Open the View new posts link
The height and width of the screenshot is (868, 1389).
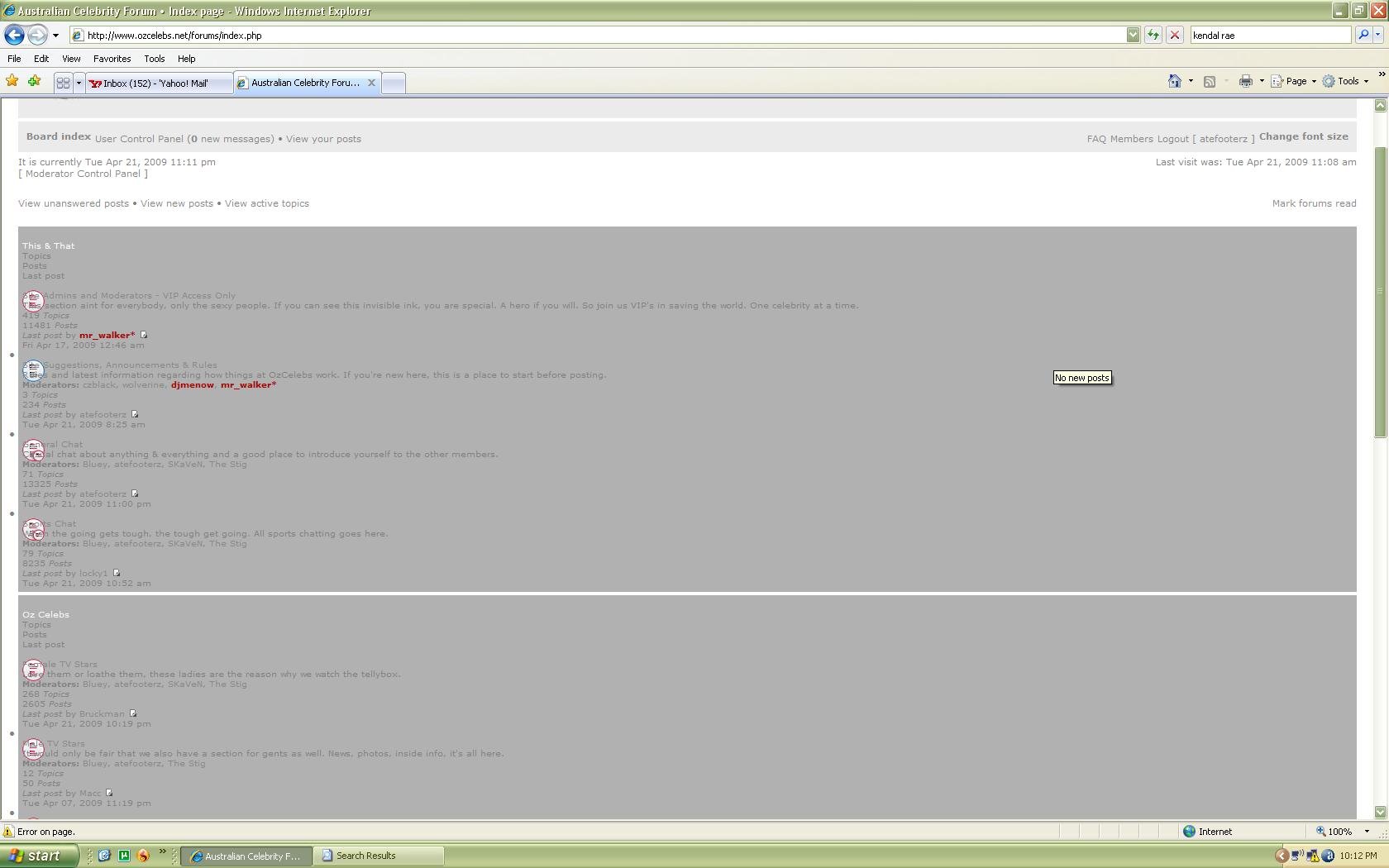pos(177,203)
